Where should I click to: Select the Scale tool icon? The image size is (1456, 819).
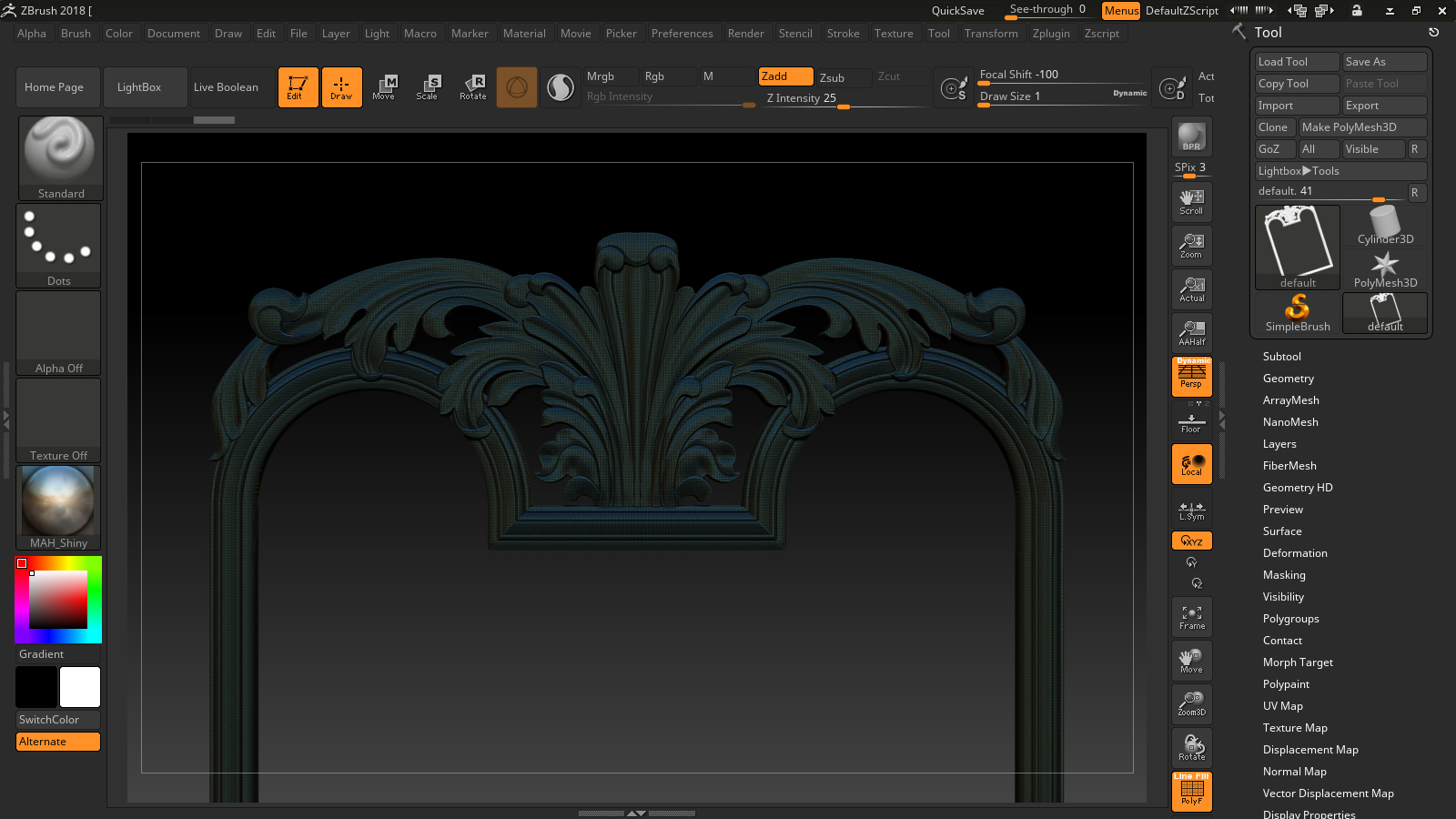pos(428,87)
